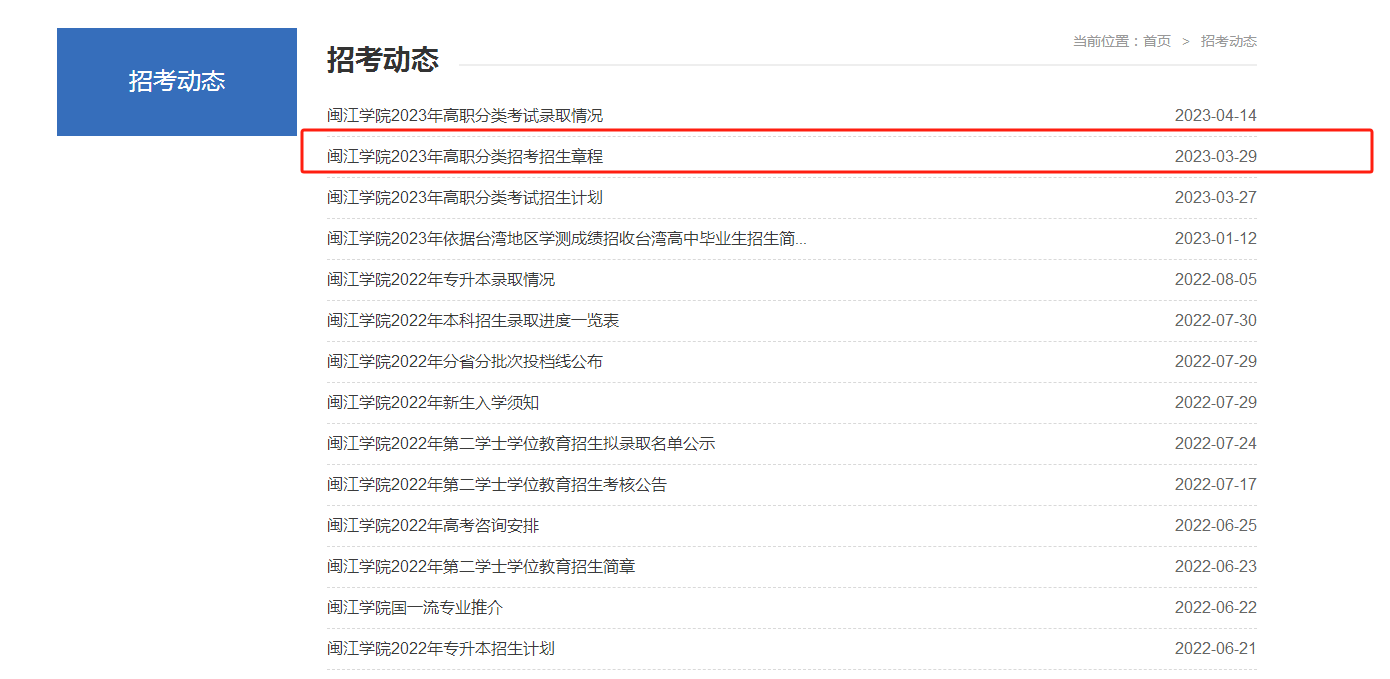1390x679 pixels.
Task: Click the 2023-03-29 date entry
Action: 1215,157
